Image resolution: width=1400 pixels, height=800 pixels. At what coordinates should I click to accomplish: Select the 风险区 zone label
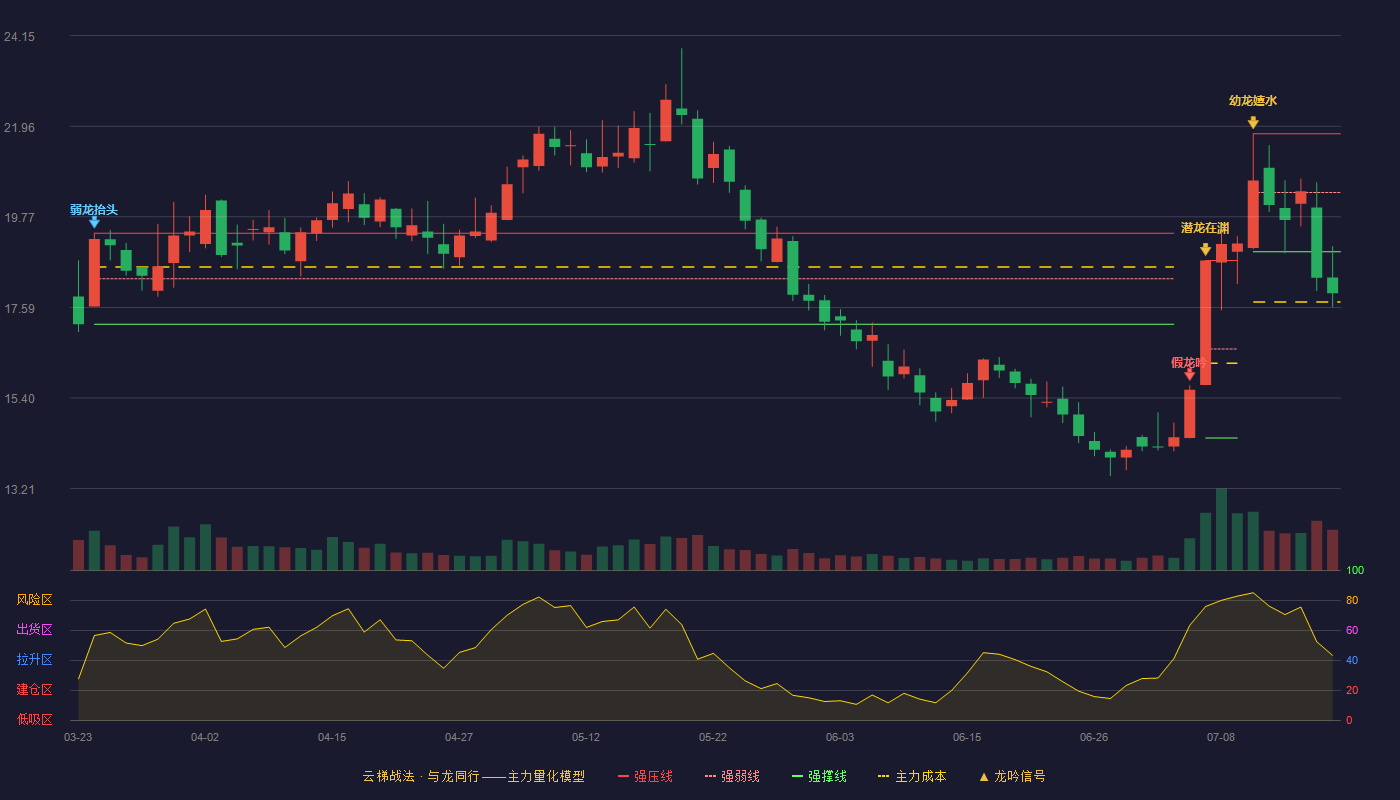(x=34, y=600)
